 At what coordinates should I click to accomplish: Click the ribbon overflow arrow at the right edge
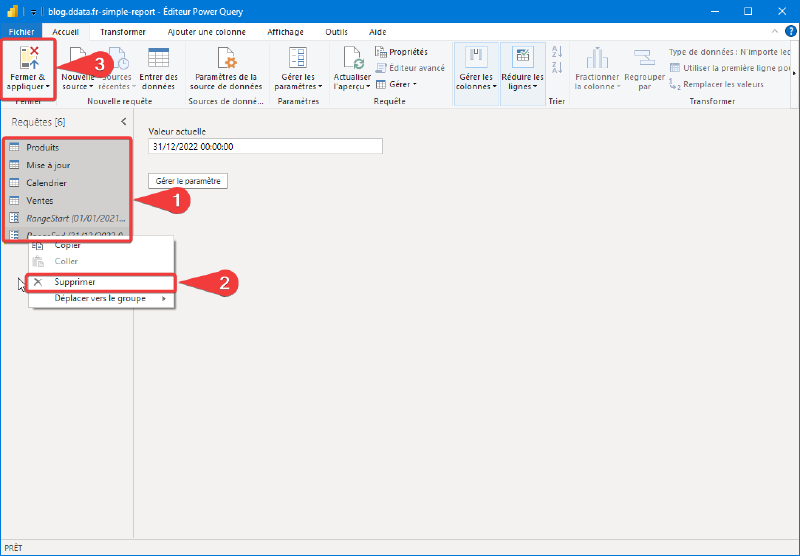coord(794,73)
